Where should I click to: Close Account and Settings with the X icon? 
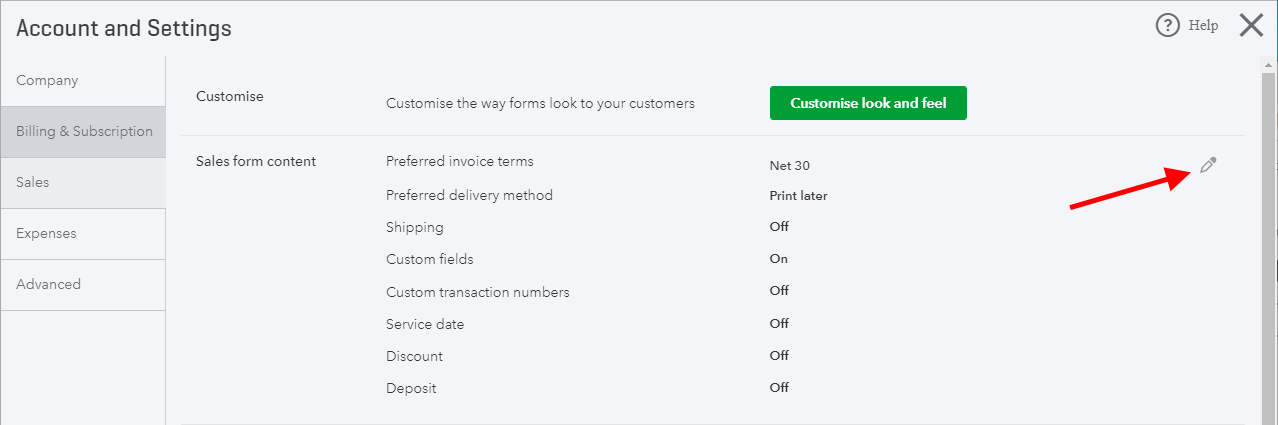tap(1251, 25)
